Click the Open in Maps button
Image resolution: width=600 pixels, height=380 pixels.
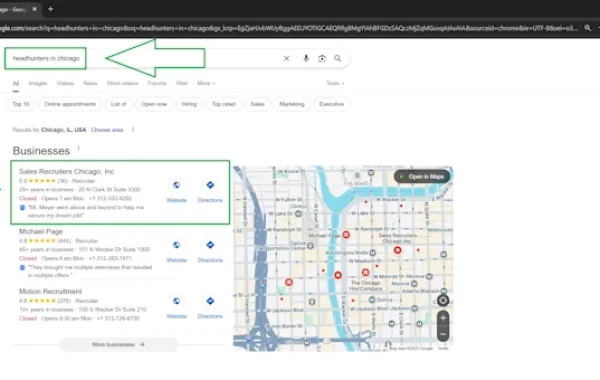[x=422, y=176]
